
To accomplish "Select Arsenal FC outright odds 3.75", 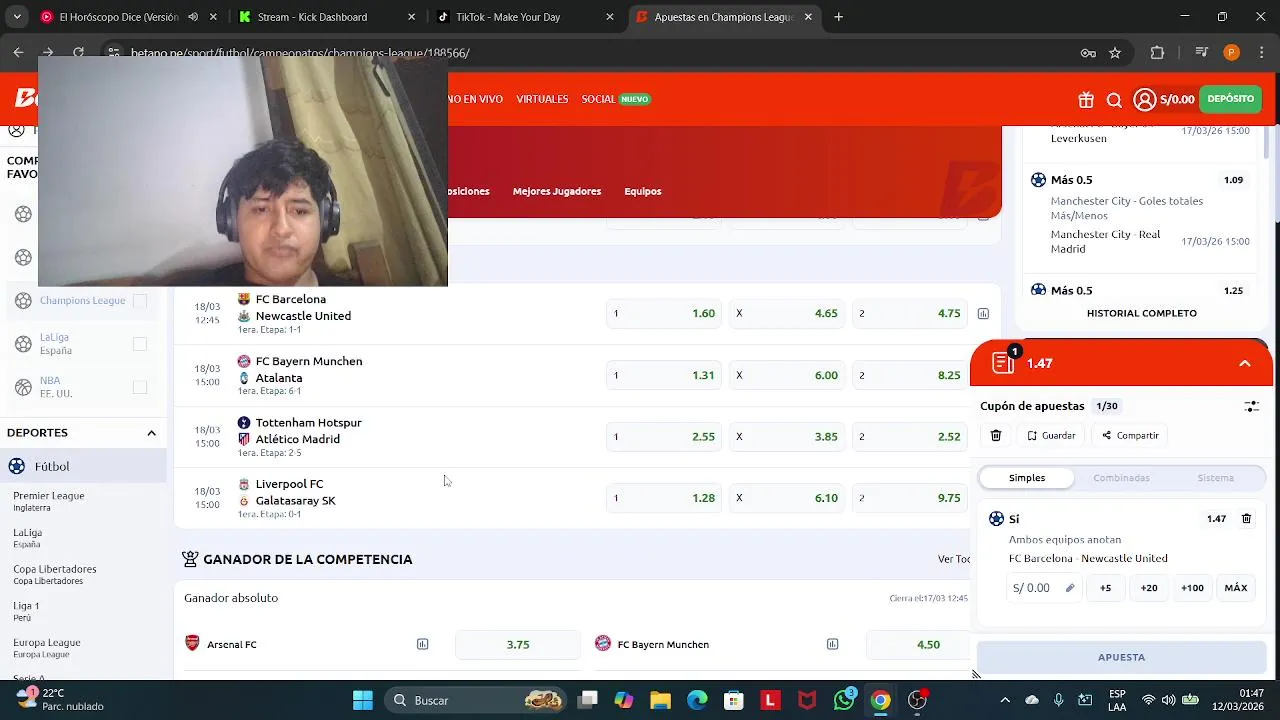I will (x=518, y=645).
